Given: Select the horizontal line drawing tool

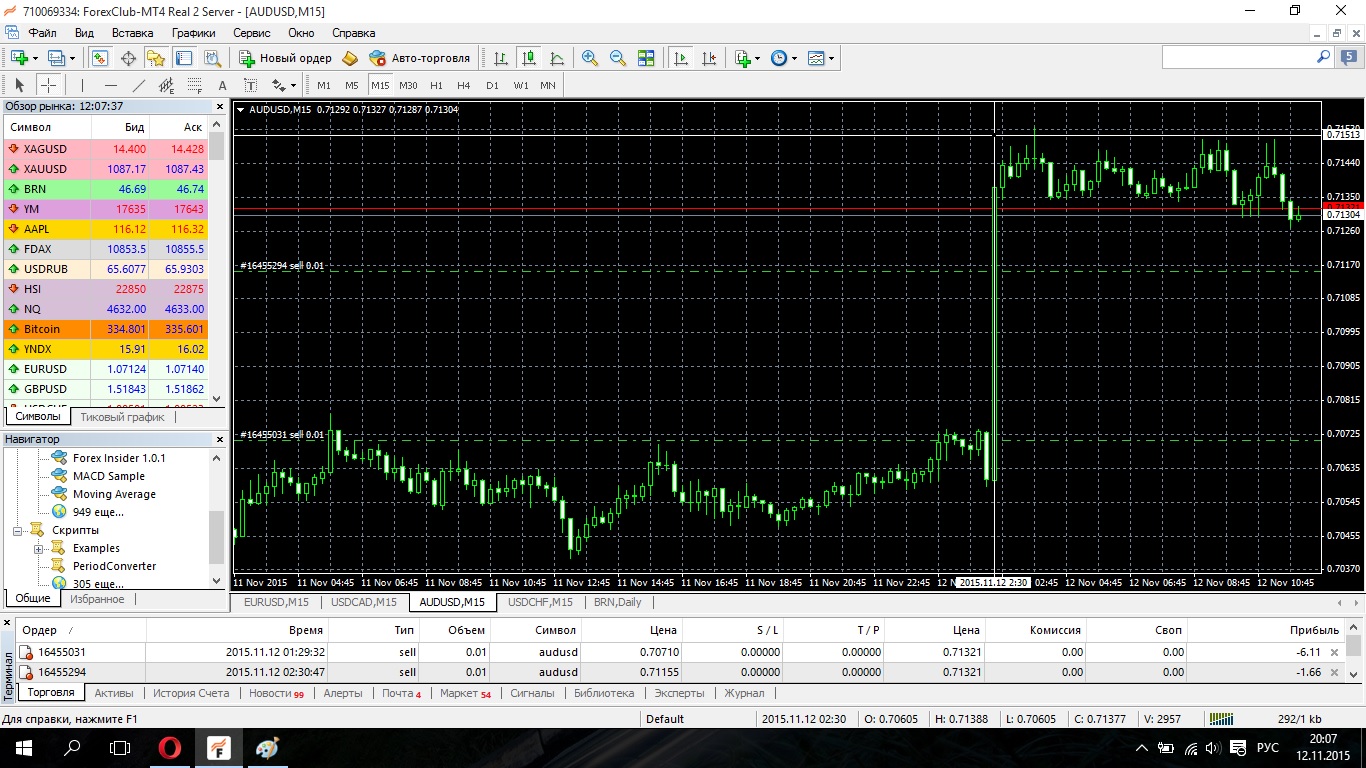Looking at the screenshot, I should point(111,85).
